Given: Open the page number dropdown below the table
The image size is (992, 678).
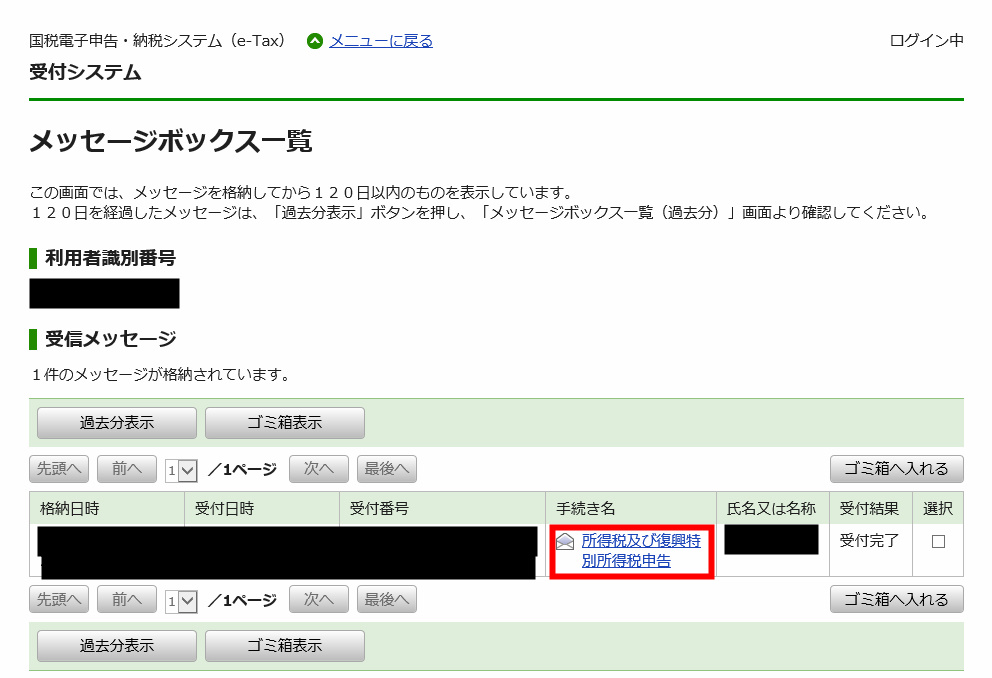Looking at the screenshot, I should coord(181,601).
